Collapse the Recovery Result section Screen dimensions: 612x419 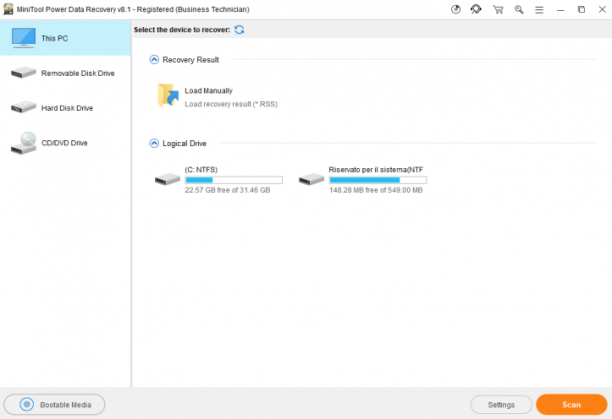click(x=154, y=60)
